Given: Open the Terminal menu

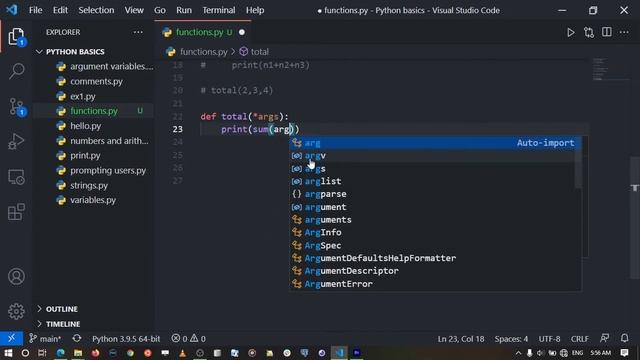Looking at the screenshot, I should coord(219,10).
